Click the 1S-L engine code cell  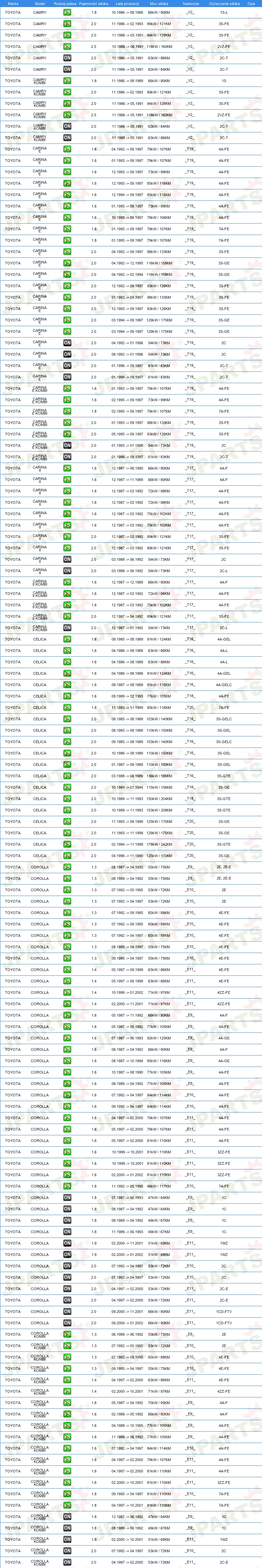tap(224, 12)
